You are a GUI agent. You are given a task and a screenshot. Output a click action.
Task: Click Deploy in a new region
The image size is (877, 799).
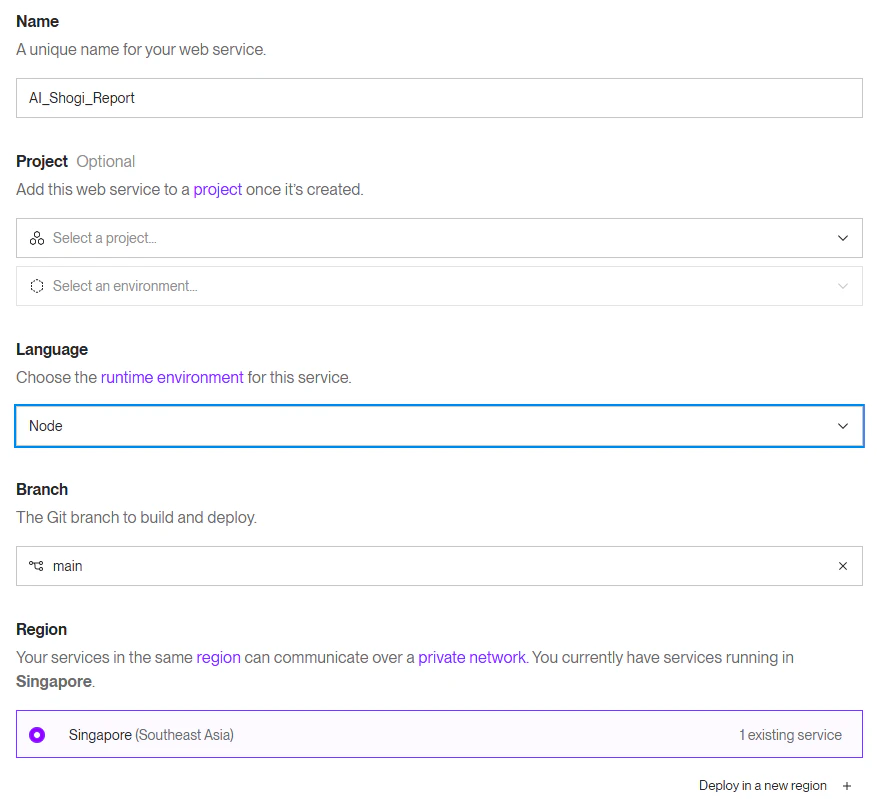click(x=763, y=786)
